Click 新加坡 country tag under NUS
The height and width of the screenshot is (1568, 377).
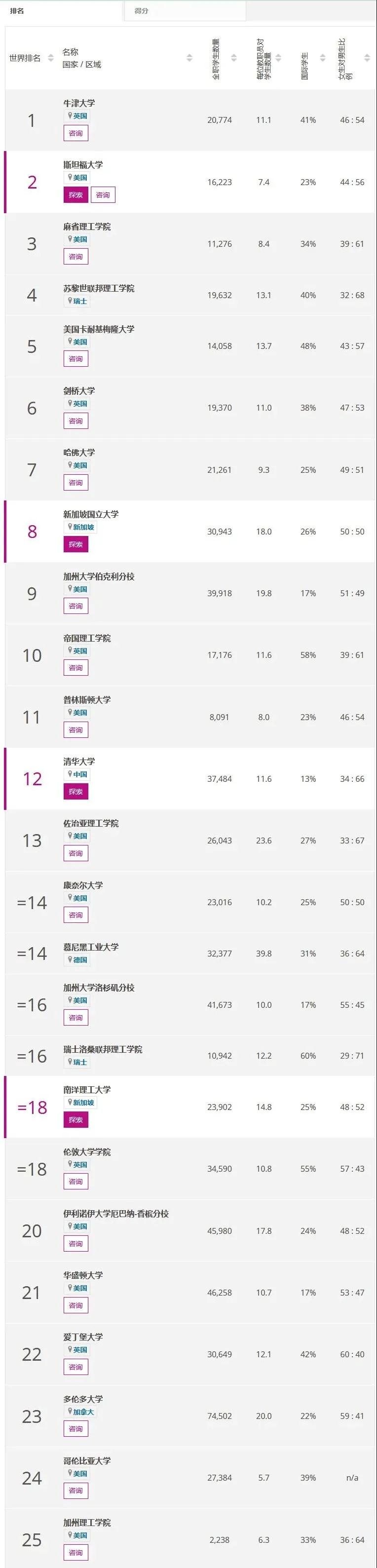click(81, 527)
